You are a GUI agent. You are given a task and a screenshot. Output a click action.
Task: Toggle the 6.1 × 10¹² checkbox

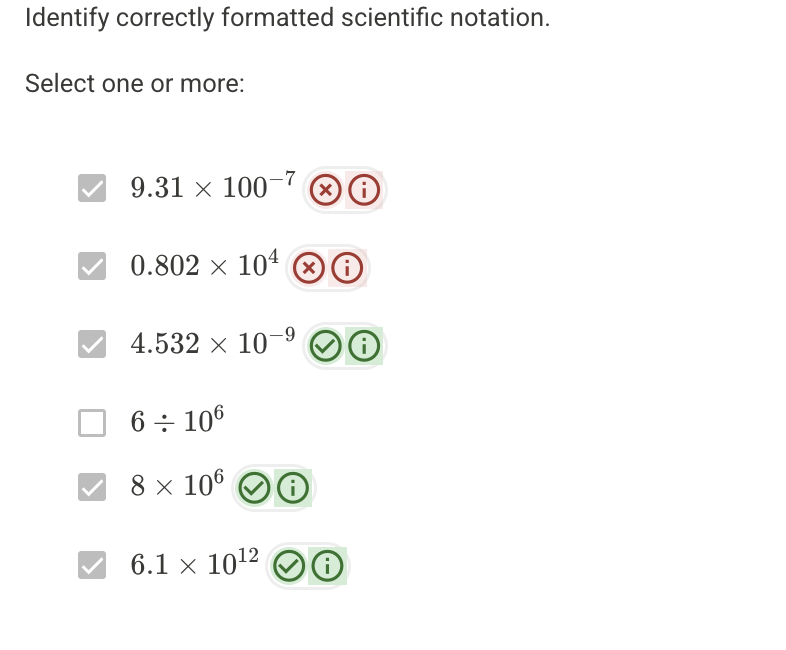point(92,566)
